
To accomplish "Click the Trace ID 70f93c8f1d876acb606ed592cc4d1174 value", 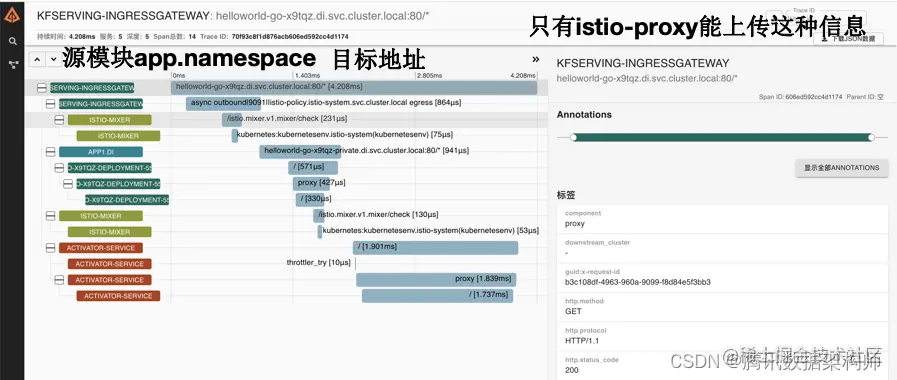I will click(290, 37).
